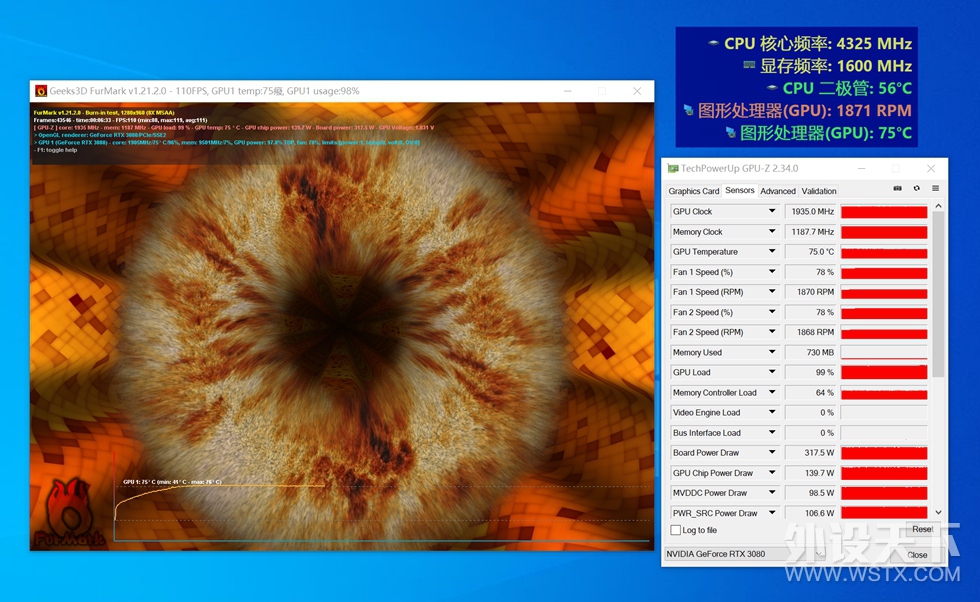980x602 pixels.
Task: Open the Advanced tab in GPU-Z
Action: pos(778,191)
